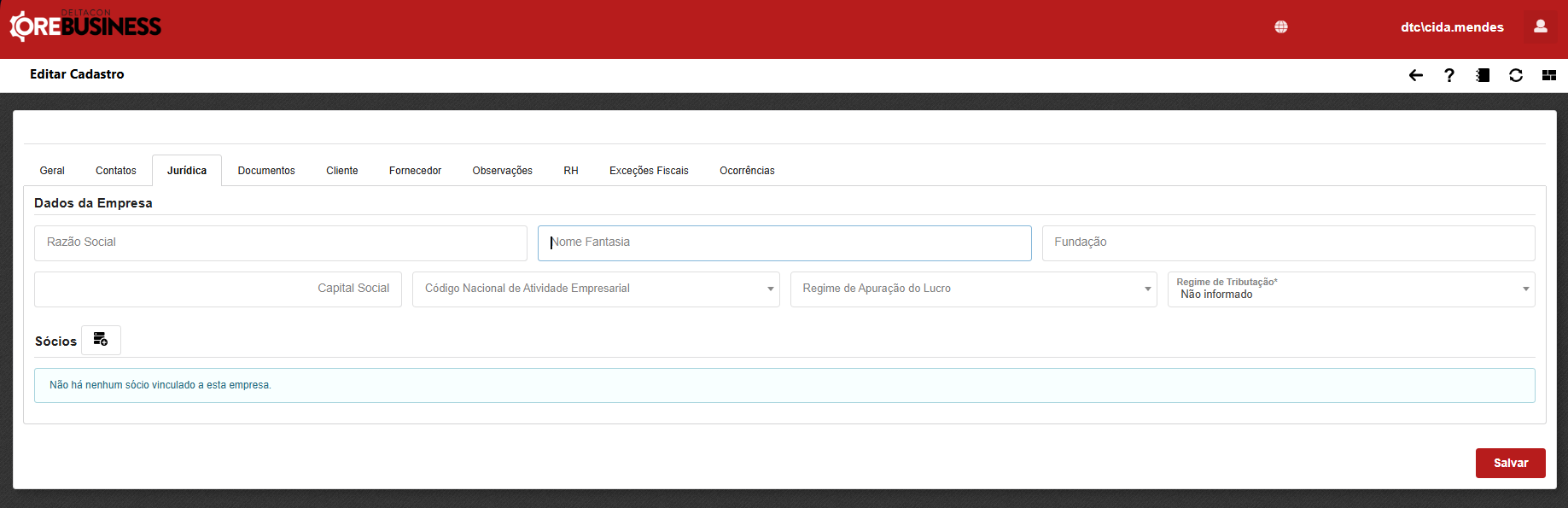Add a partner with Sócios icon

[101, 340]
